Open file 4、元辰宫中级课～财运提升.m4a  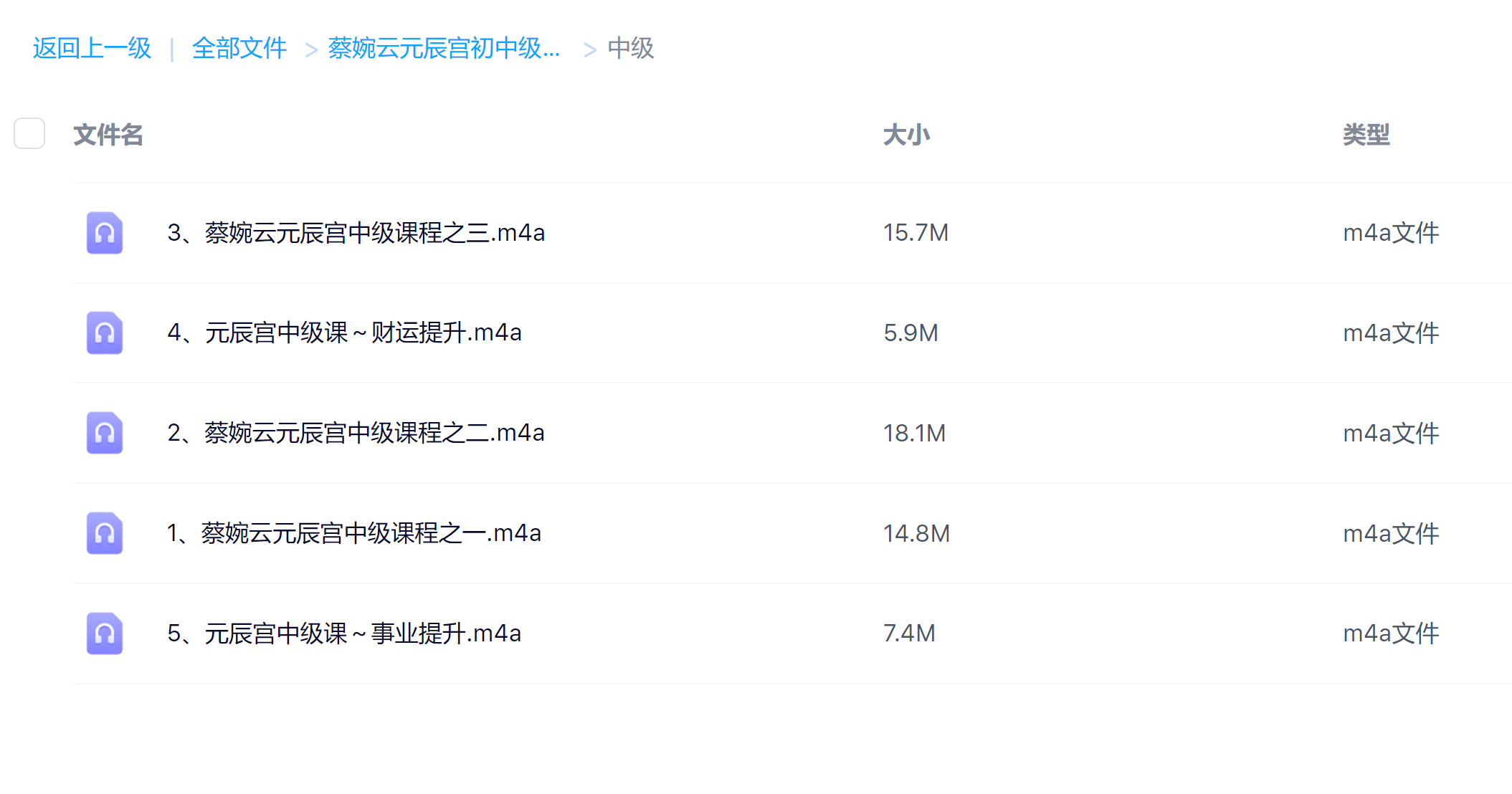[x=344, y=333]
